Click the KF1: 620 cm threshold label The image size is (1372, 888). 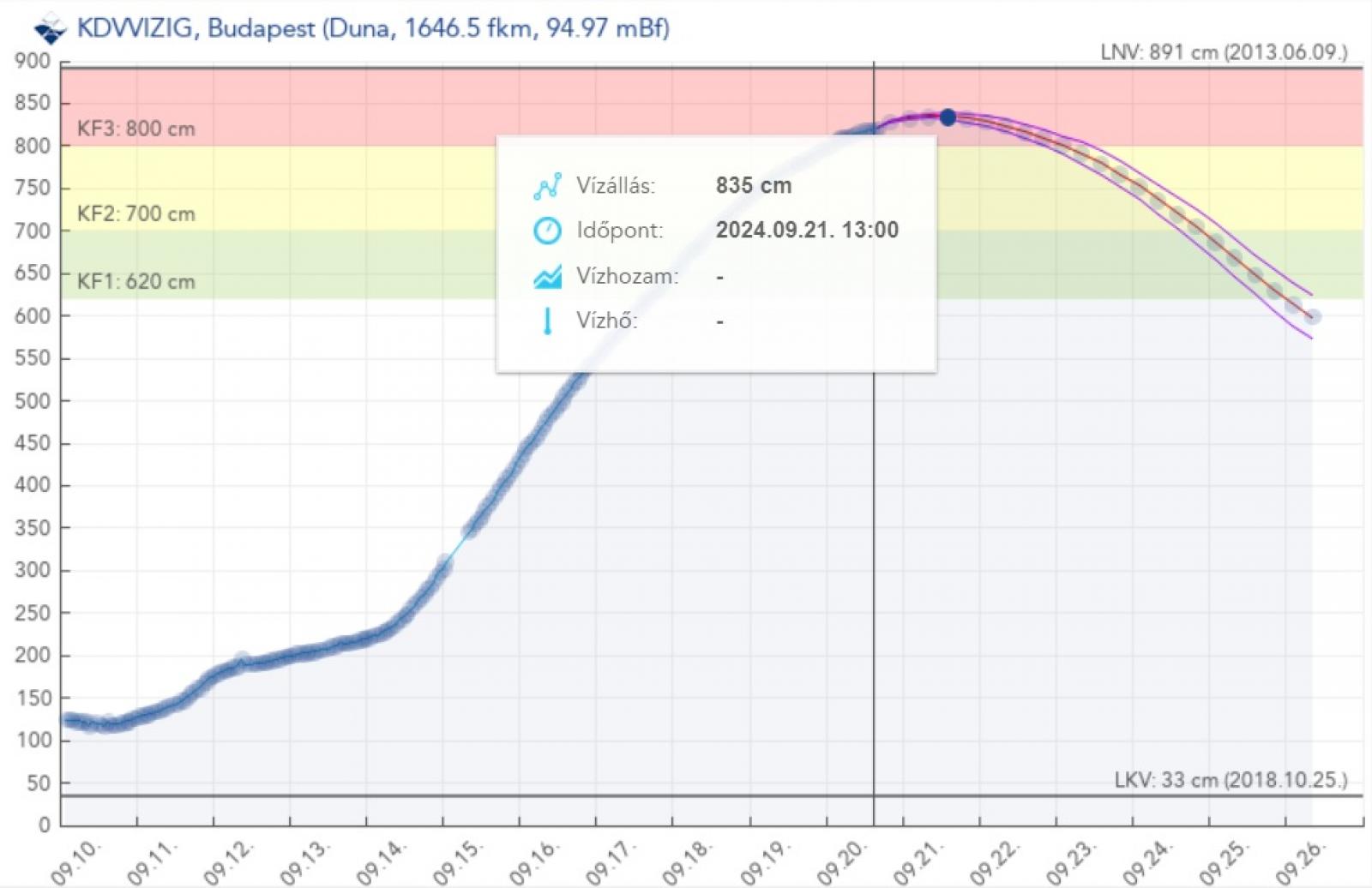136,282
